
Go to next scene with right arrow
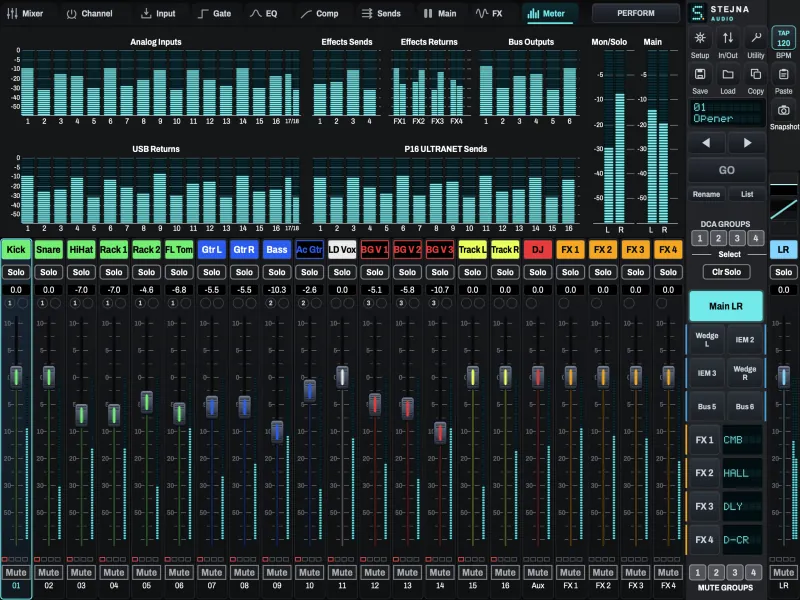click(x=747, y=143)
